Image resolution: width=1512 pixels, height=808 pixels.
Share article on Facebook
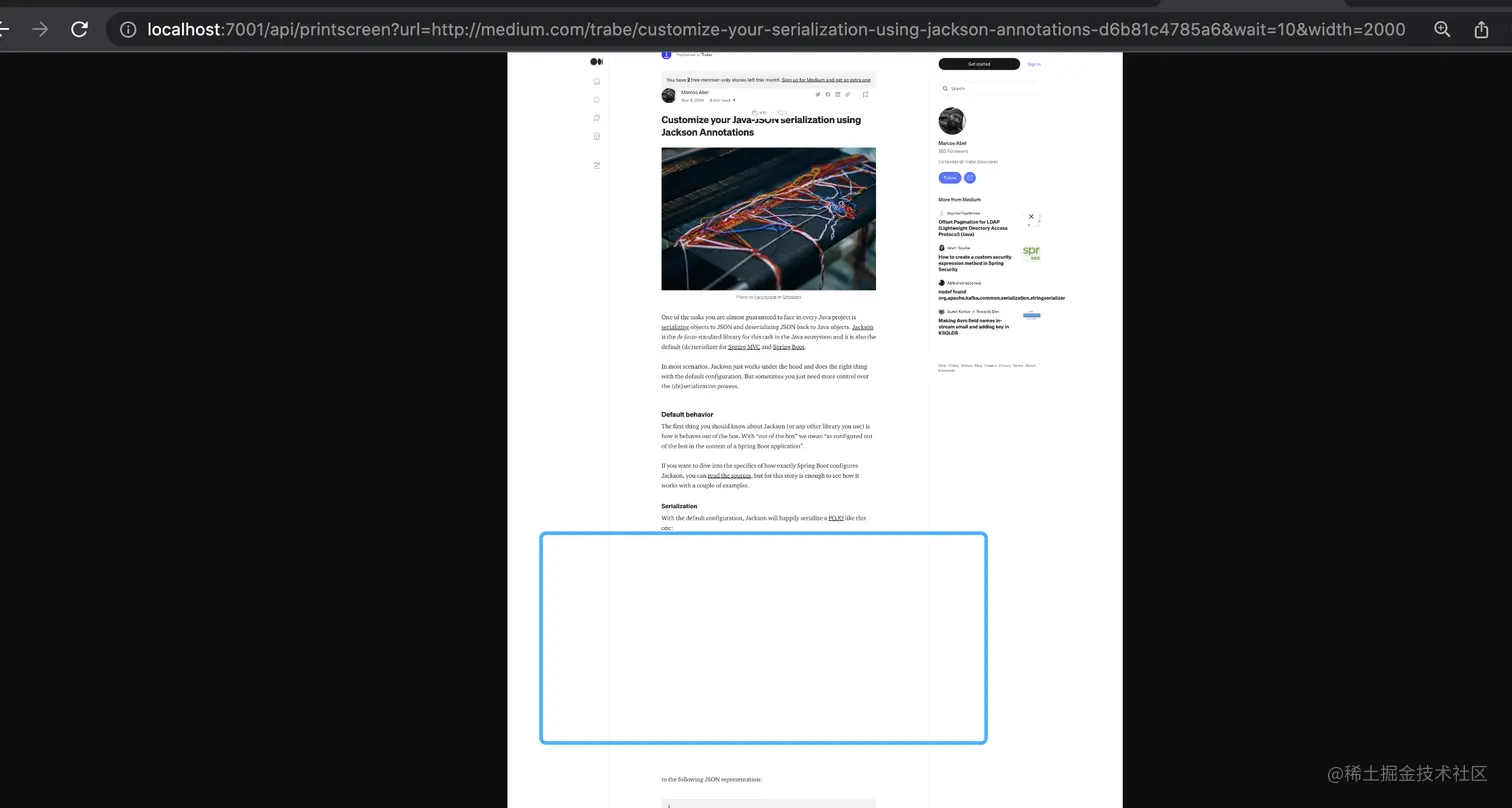(828, 95)
